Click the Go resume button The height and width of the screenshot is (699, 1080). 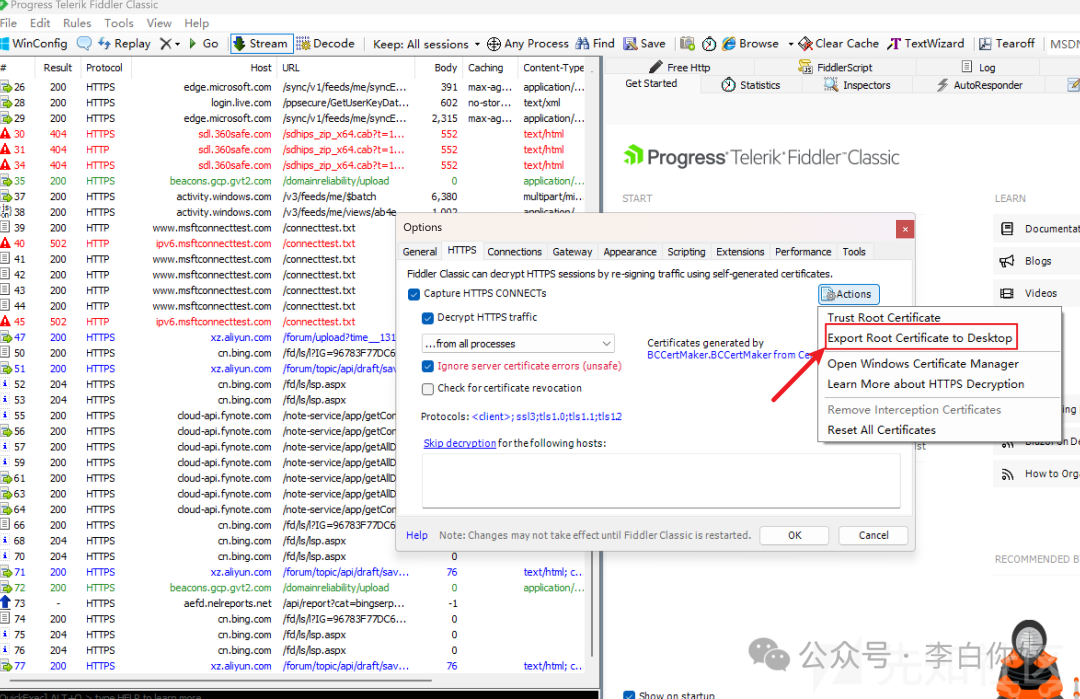click(x=203, y=43)
